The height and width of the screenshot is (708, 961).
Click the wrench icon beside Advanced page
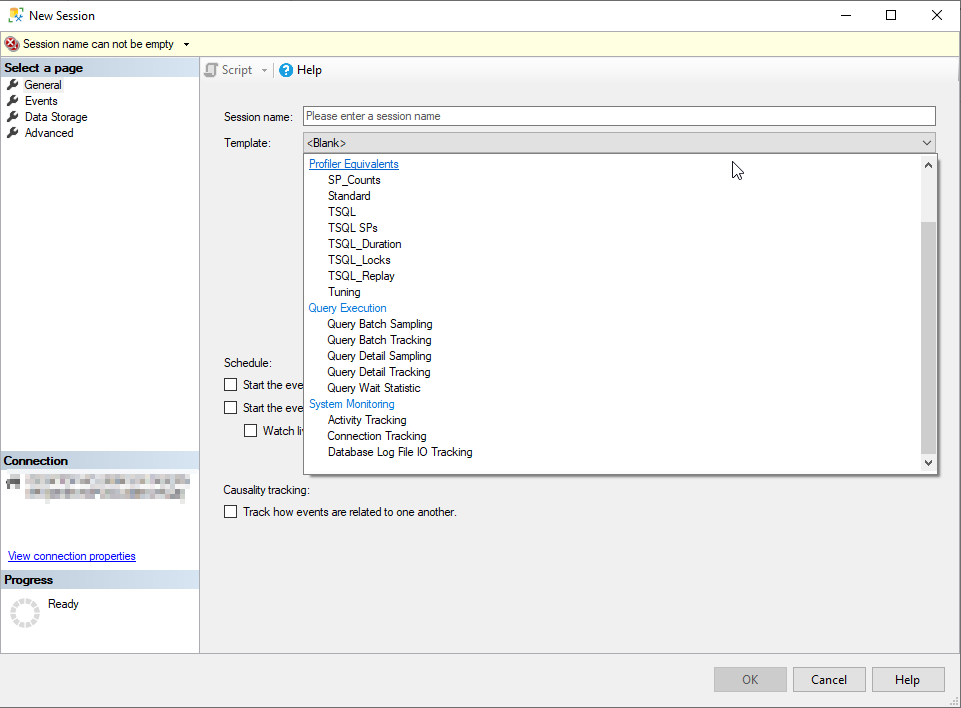13,133
